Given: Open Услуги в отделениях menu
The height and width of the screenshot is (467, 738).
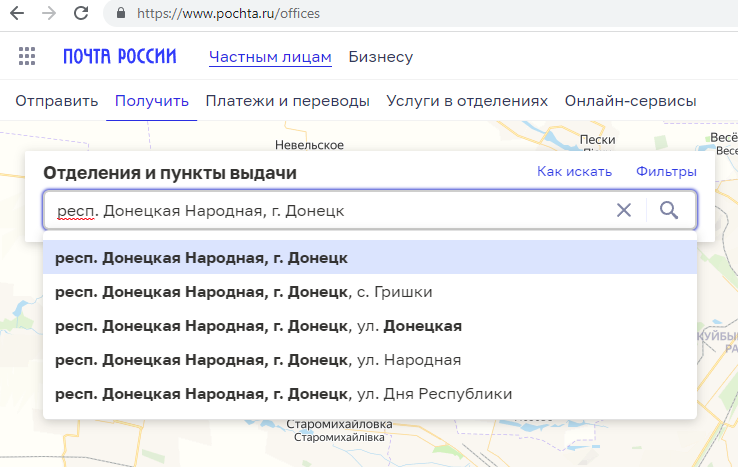Looking at the screenshot, I should 467,101.
